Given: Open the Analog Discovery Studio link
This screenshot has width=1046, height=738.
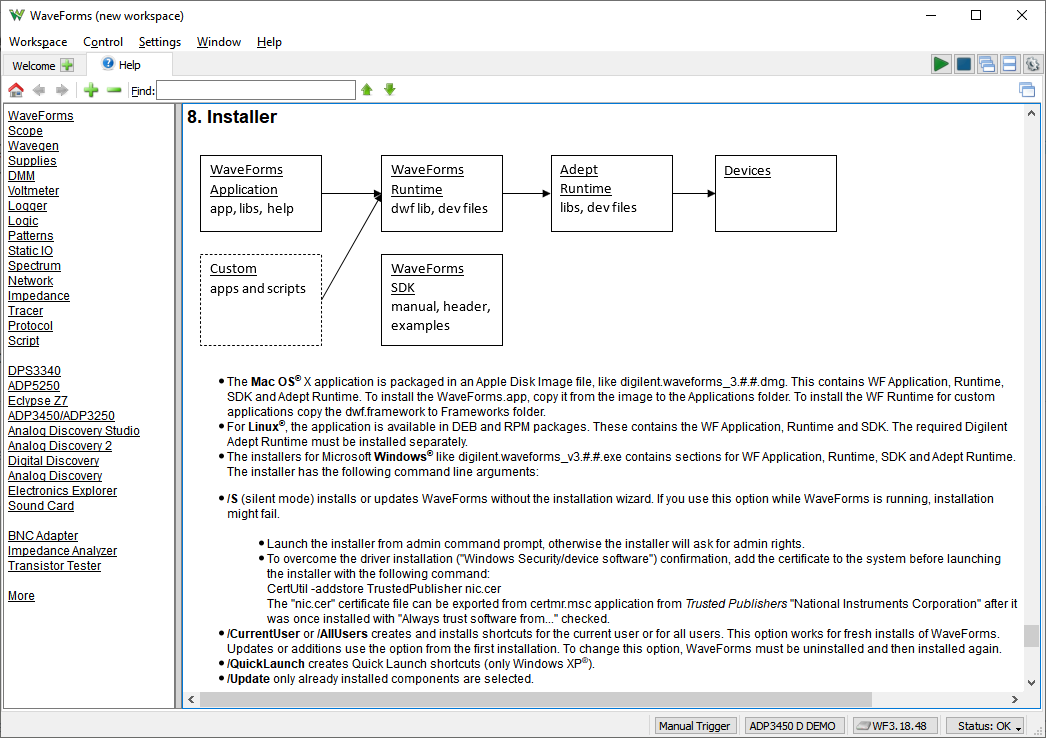Looking at the screenshot, I should tap(74, 431).
